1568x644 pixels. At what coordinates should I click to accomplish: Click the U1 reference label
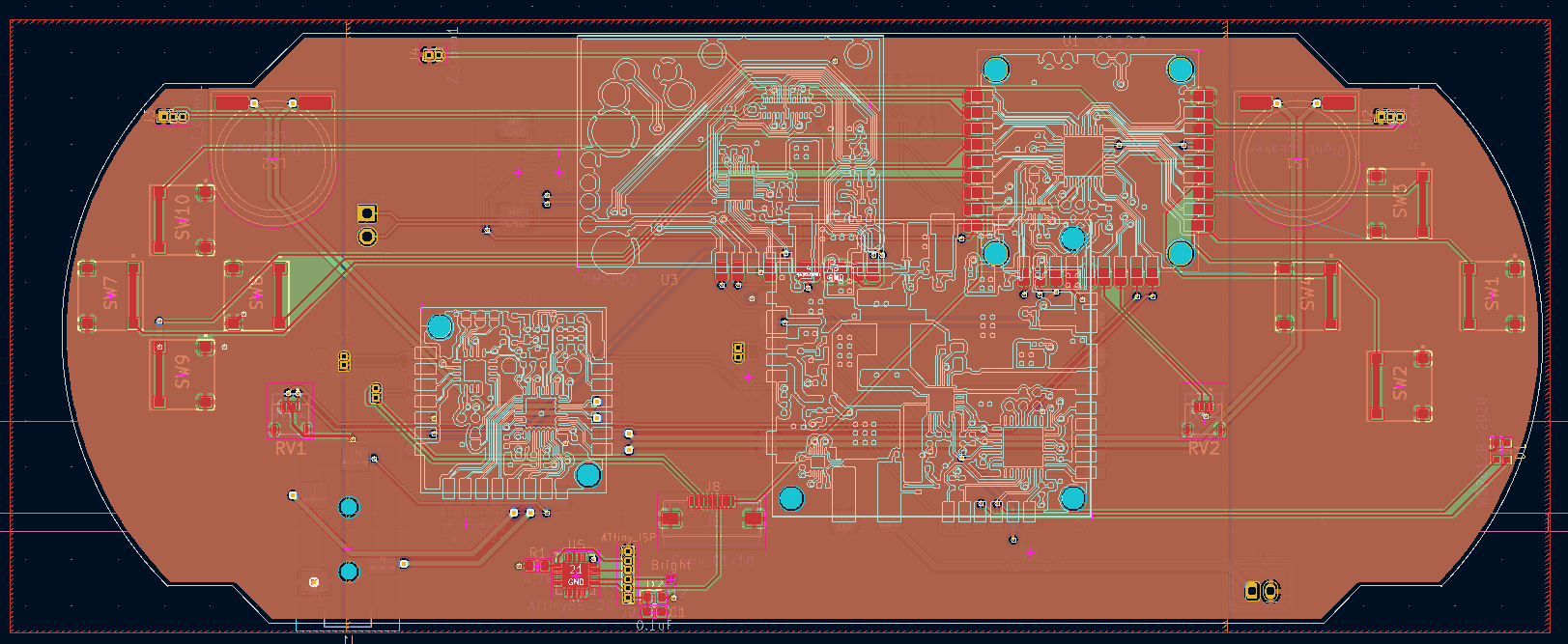[x=1070, y=42]
